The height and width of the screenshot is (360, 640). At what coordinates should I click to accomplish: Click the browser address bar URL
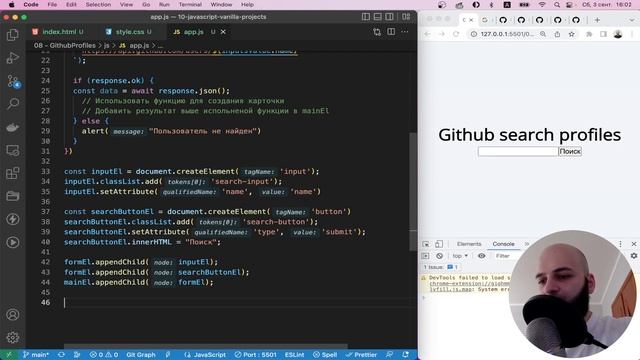click(507, 34)
